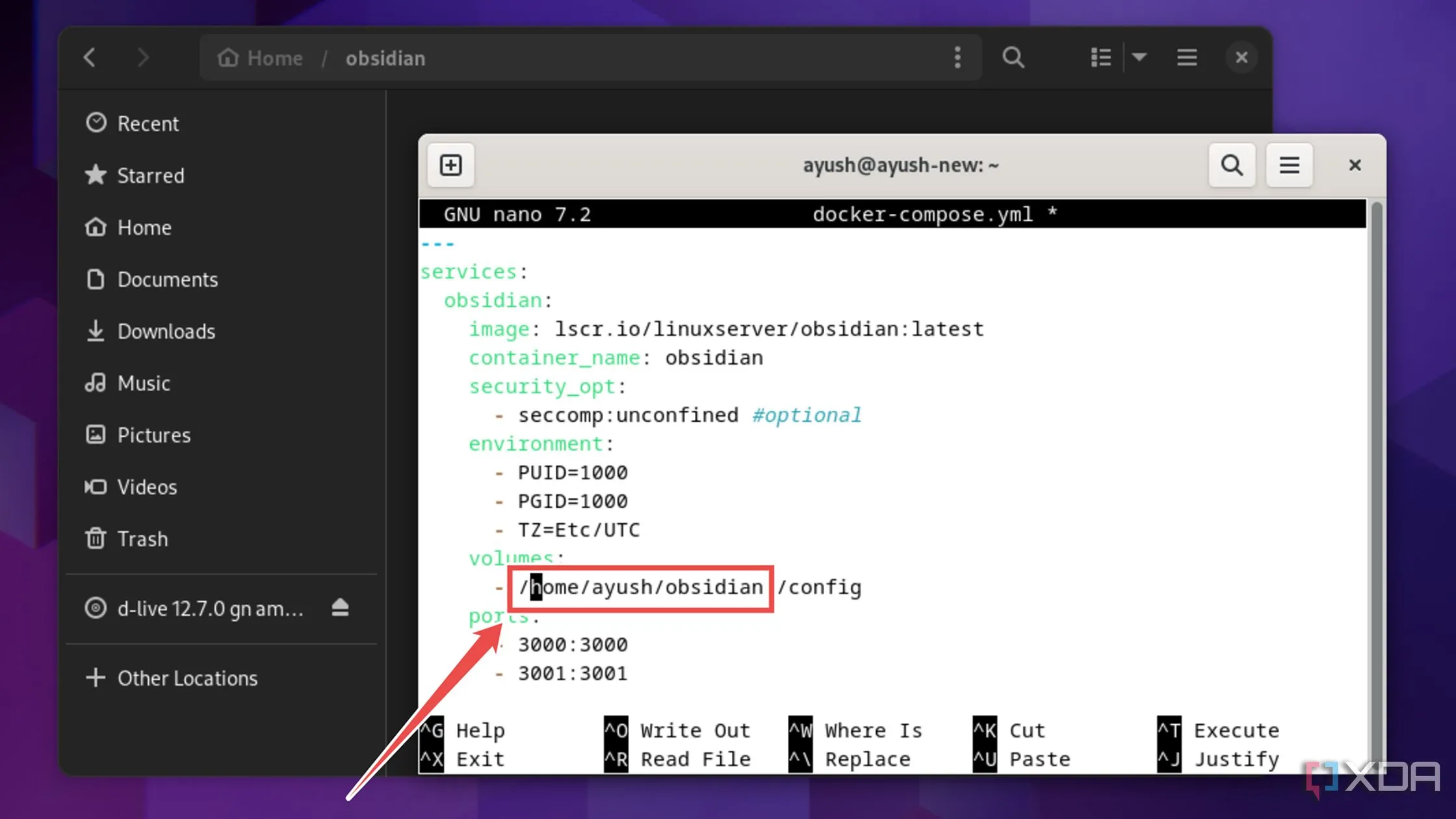Click the security_opt key line
This screenshot has height=819, width=1456.
[x=547, y=387]
